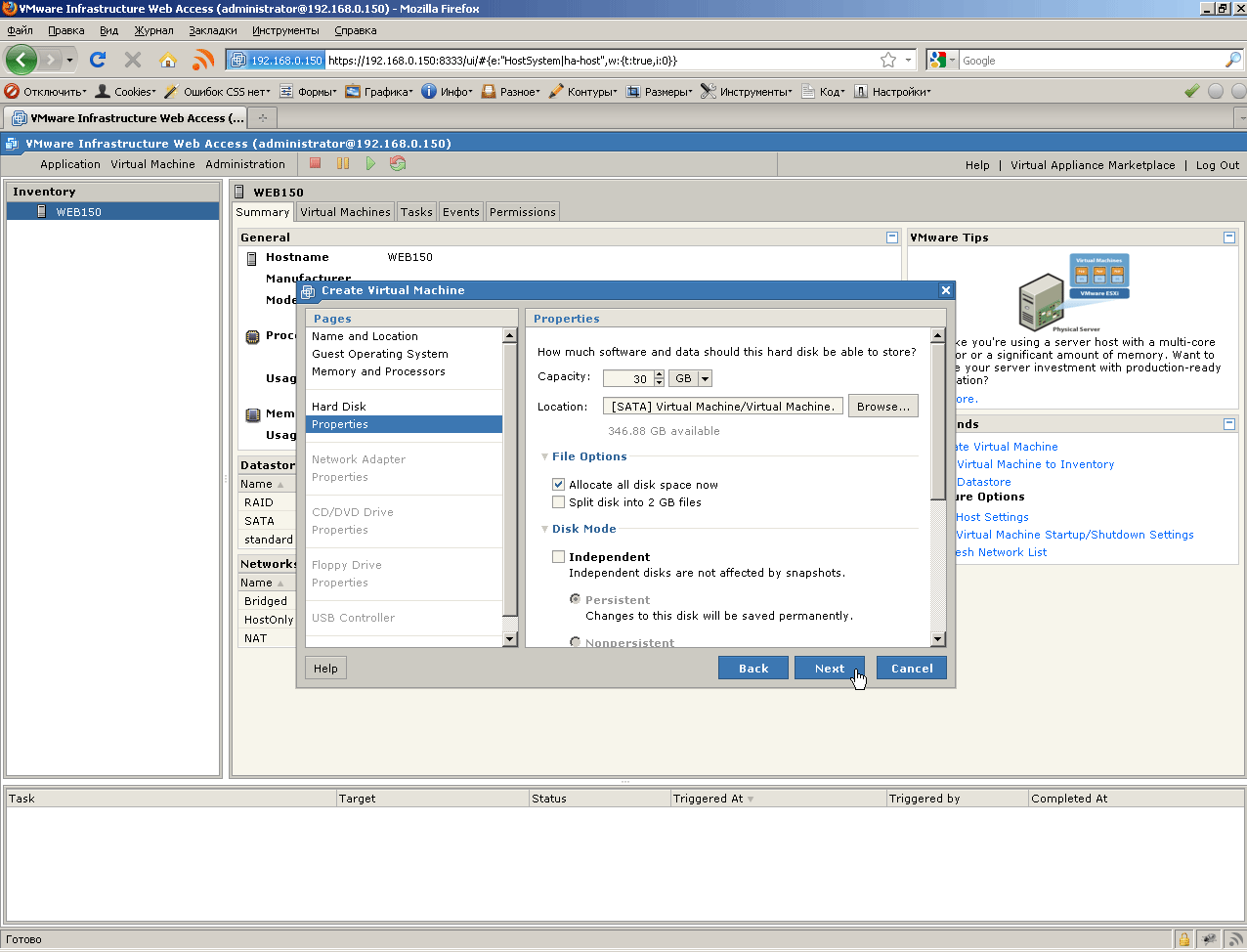
Task: Click the green checkmark validation icon
Action: (1191, 91)
